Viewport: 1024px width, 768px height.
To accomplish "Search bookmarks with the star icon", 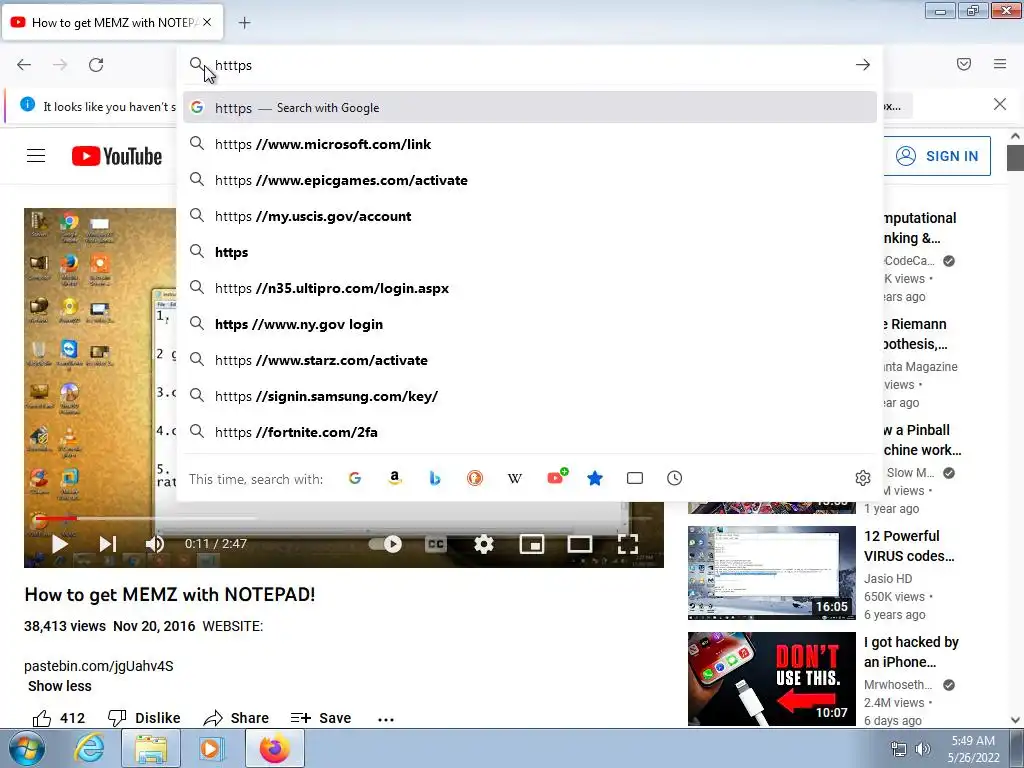I will 594,478.
